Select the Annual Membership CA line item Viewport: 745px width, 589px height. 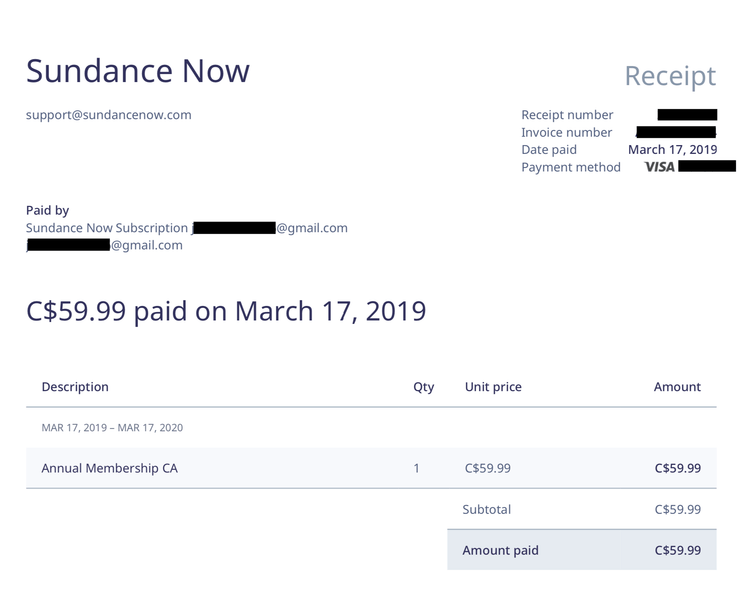(x=110, y=468)
